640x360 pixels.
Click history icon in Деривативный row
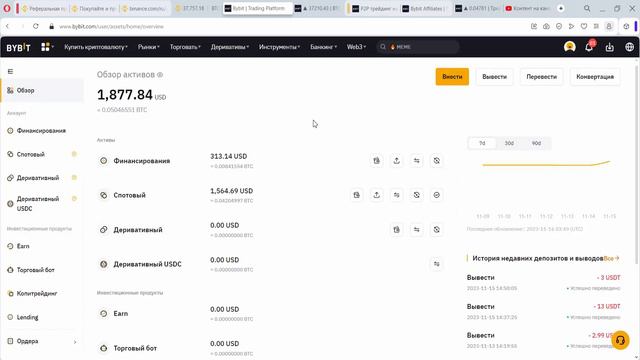tap(436, 230)
